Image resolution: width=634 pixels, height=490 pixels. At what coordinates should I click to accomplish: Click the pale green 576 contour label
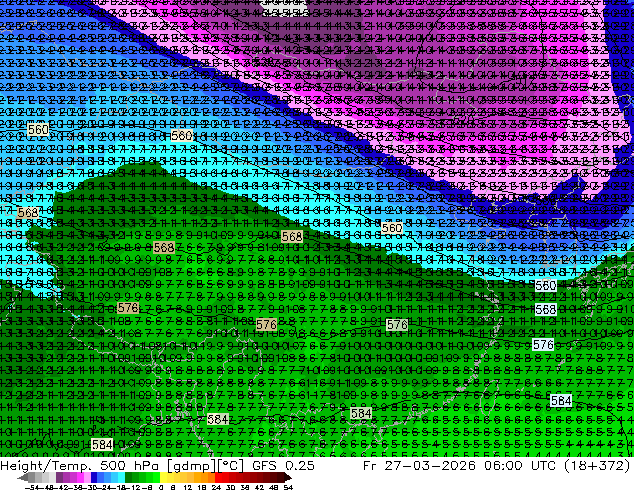pyautogui.click(x=397, y=325)
